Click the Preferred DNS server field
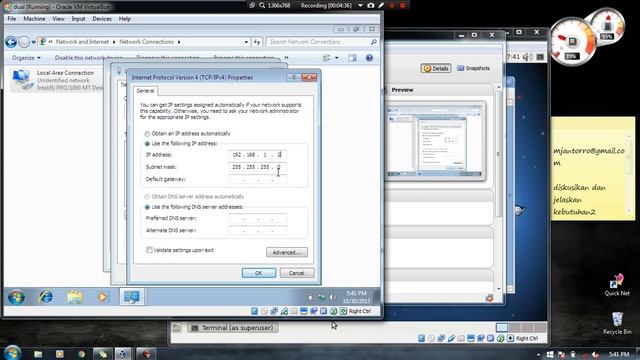This screenshot has width=640, height=360. (x=257, y=218)
